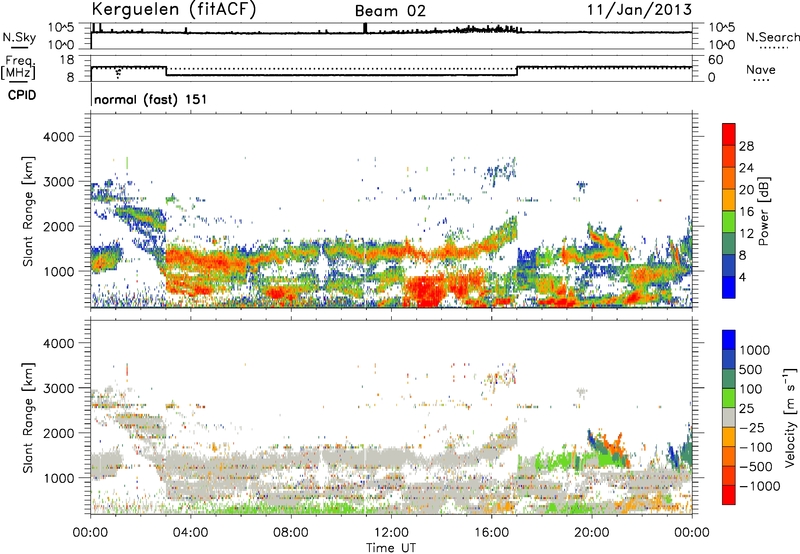Click the 'Freq. [MHz]' axis label
Viewport: 800px width, 554px height.
point(18,67)
